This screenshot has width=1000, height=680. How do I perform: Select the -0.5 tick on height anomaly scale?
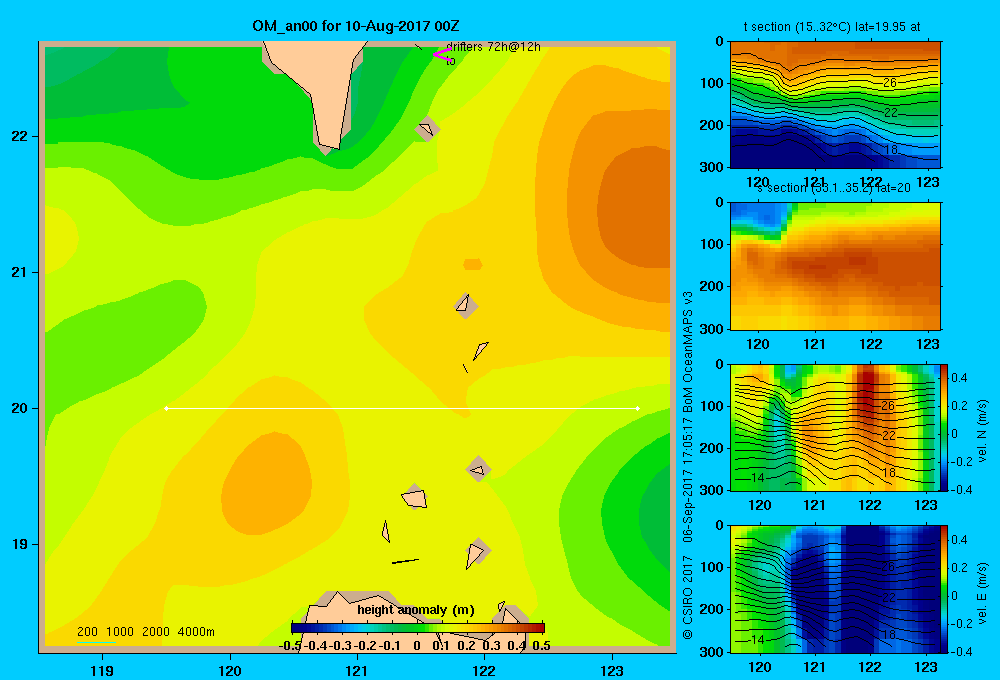point(291,646)
